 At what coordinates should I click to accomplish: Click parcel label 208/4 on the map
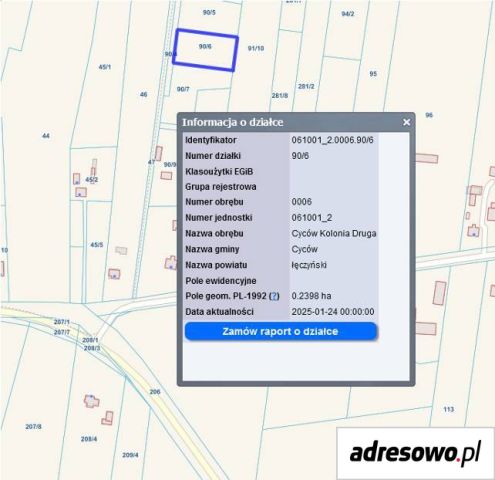(89, 439)
